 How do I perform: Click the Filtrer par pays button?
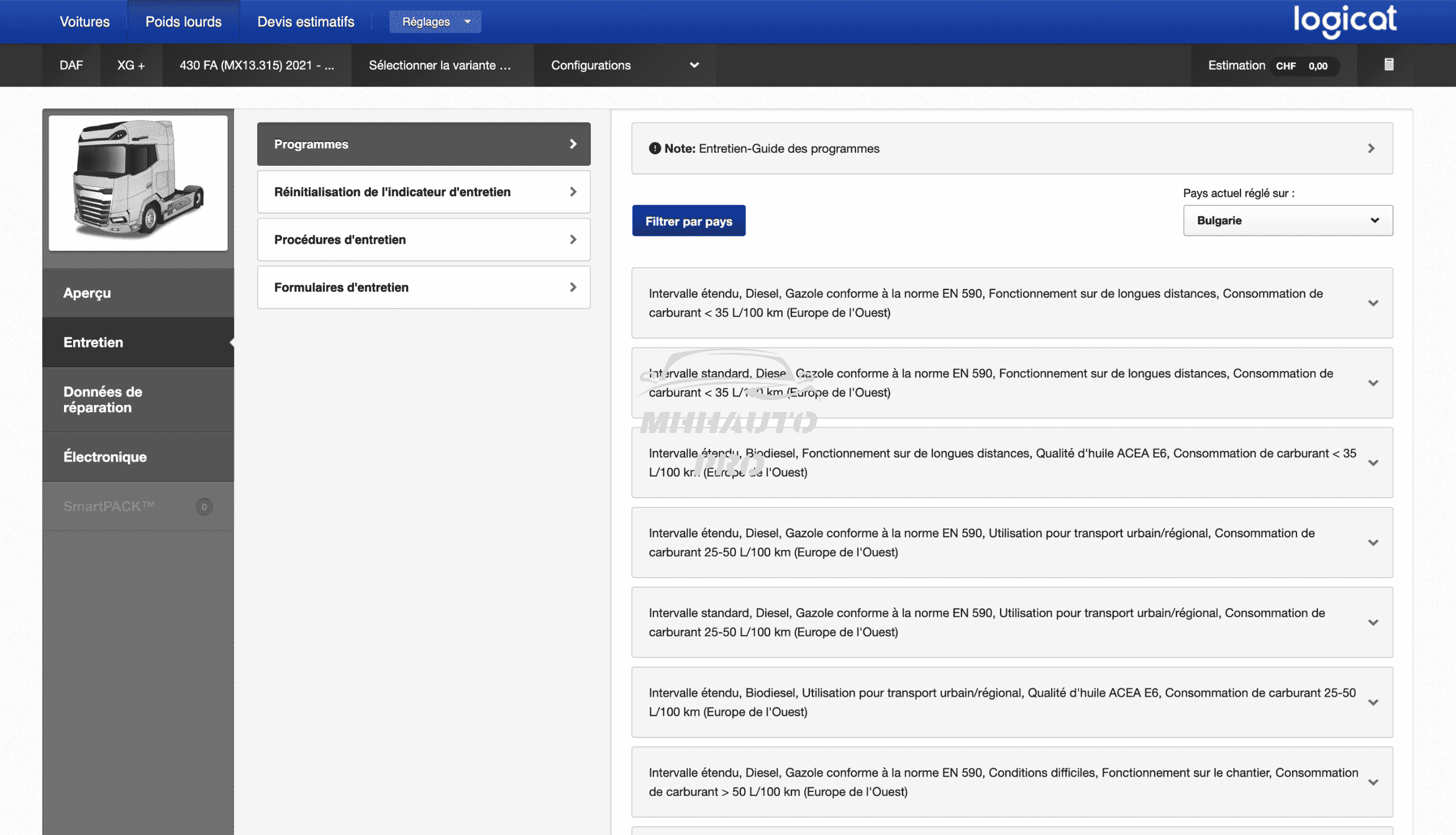point(688,221)
